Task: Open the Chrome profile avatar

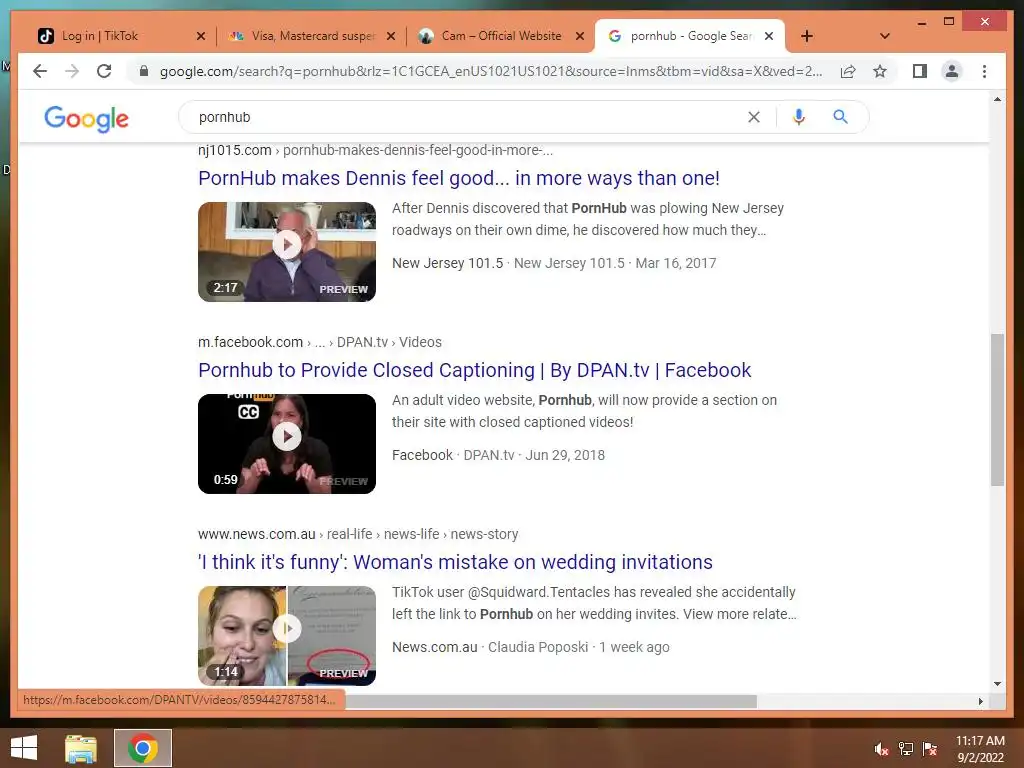Action: (x=952, y=71)
